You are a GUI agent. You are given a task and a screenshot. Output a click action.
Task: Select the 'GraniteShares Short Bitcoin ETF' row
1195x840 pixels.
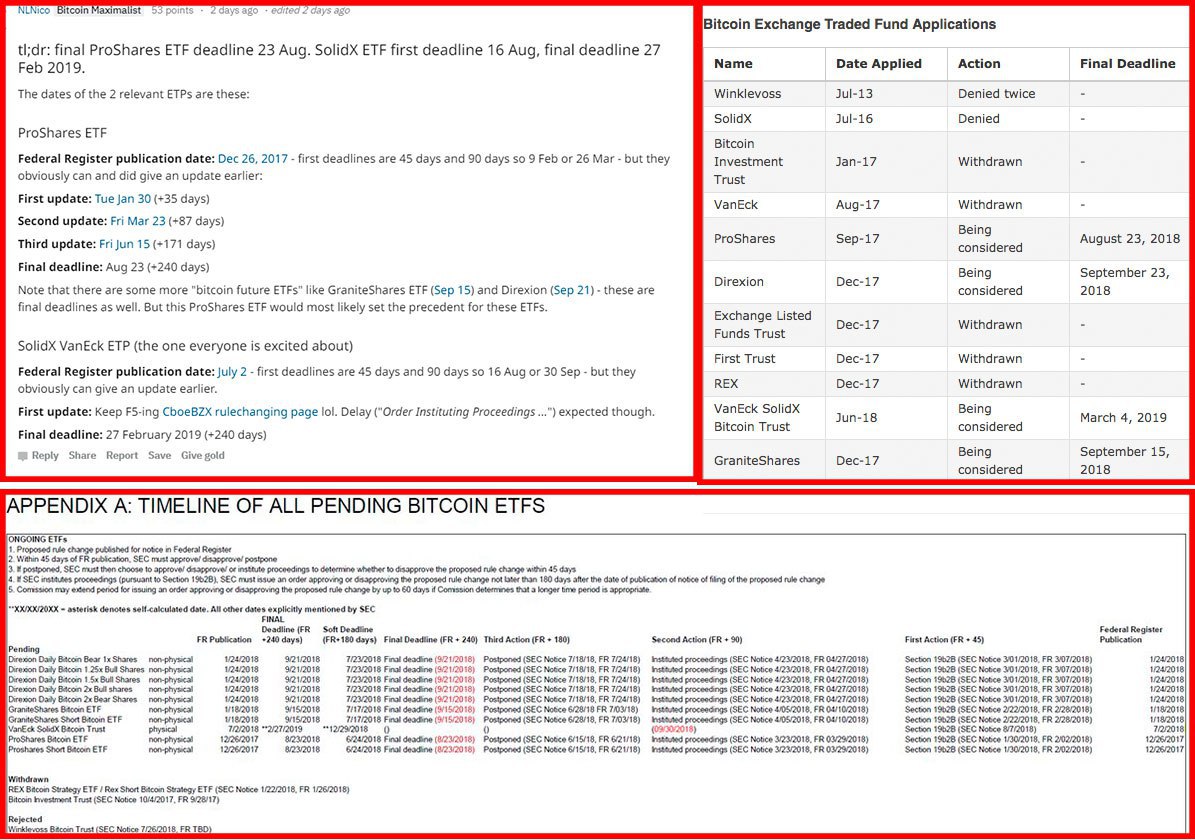tap(596, 720)
